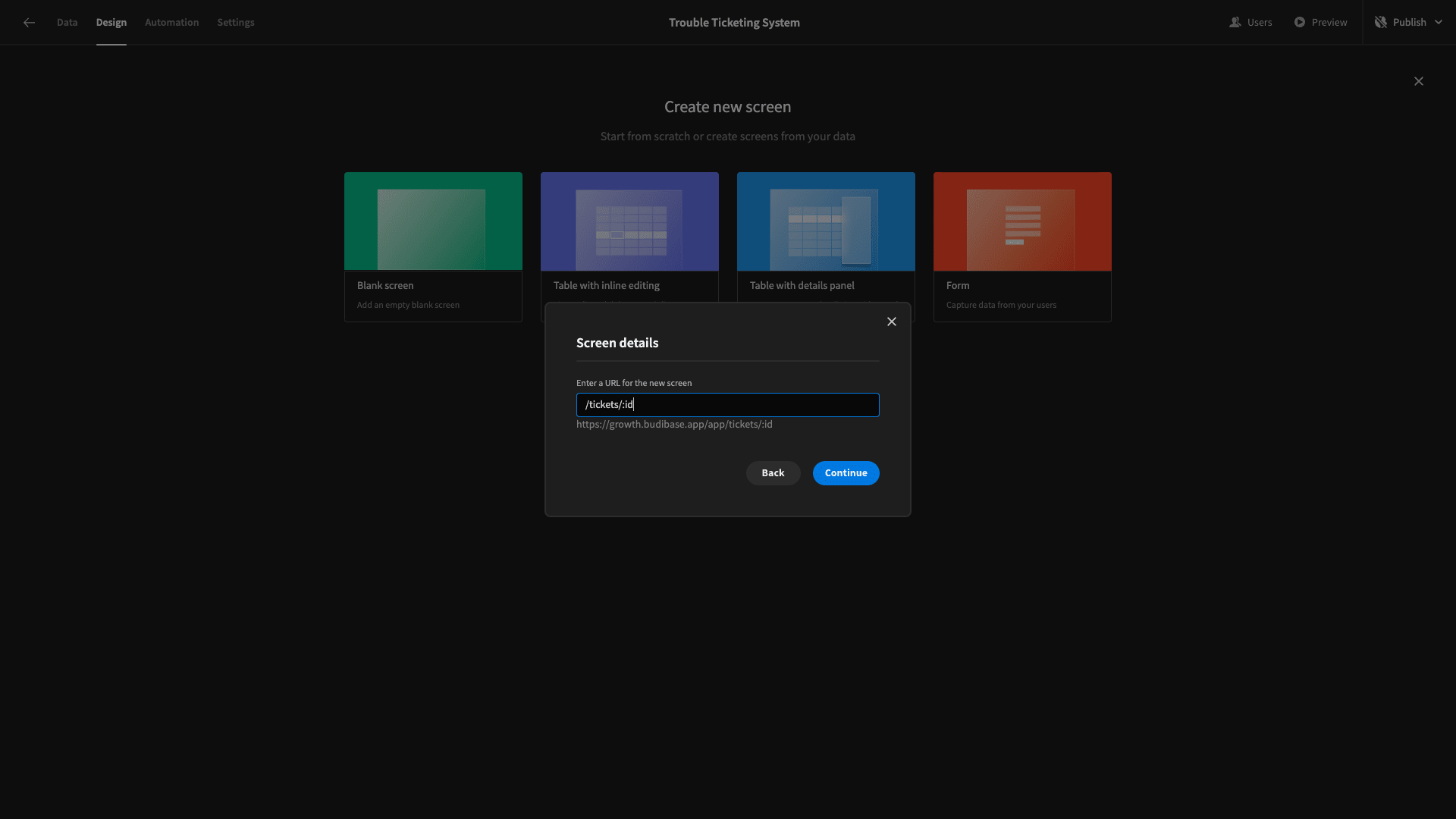
Task: Go back using the arrow icon
Action: pyautogui.click(x=29, y=23)
